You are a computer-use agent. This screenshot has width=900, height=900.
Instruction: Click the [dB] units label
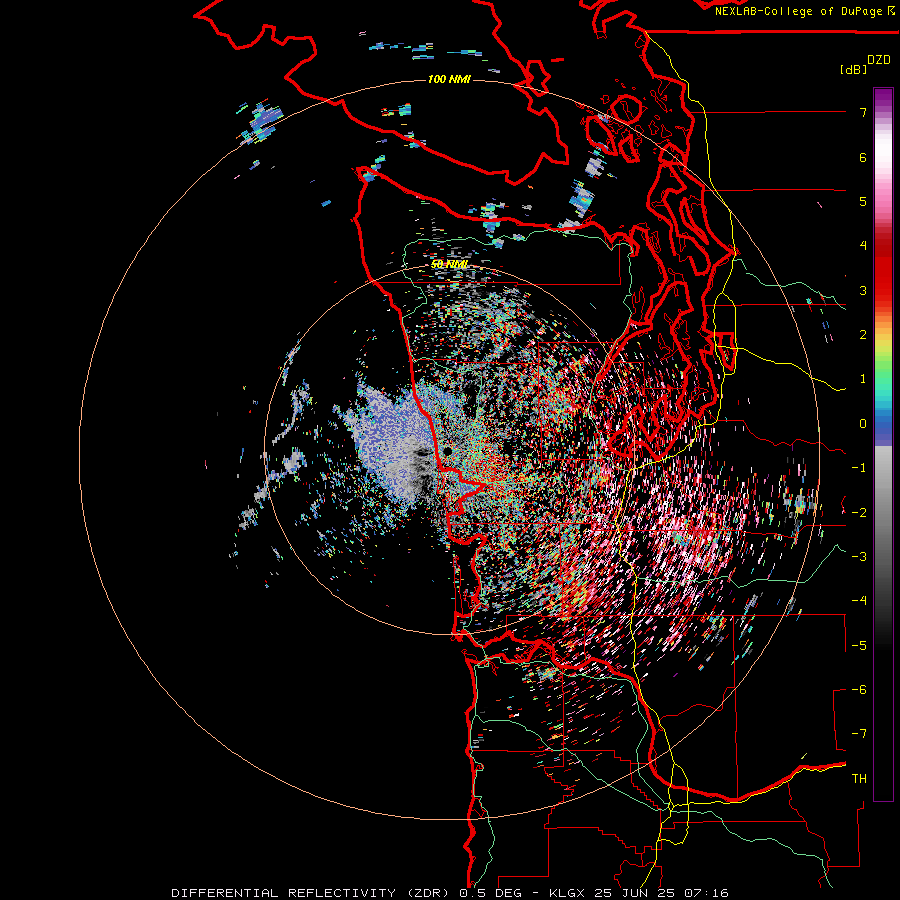click(853, 69)
